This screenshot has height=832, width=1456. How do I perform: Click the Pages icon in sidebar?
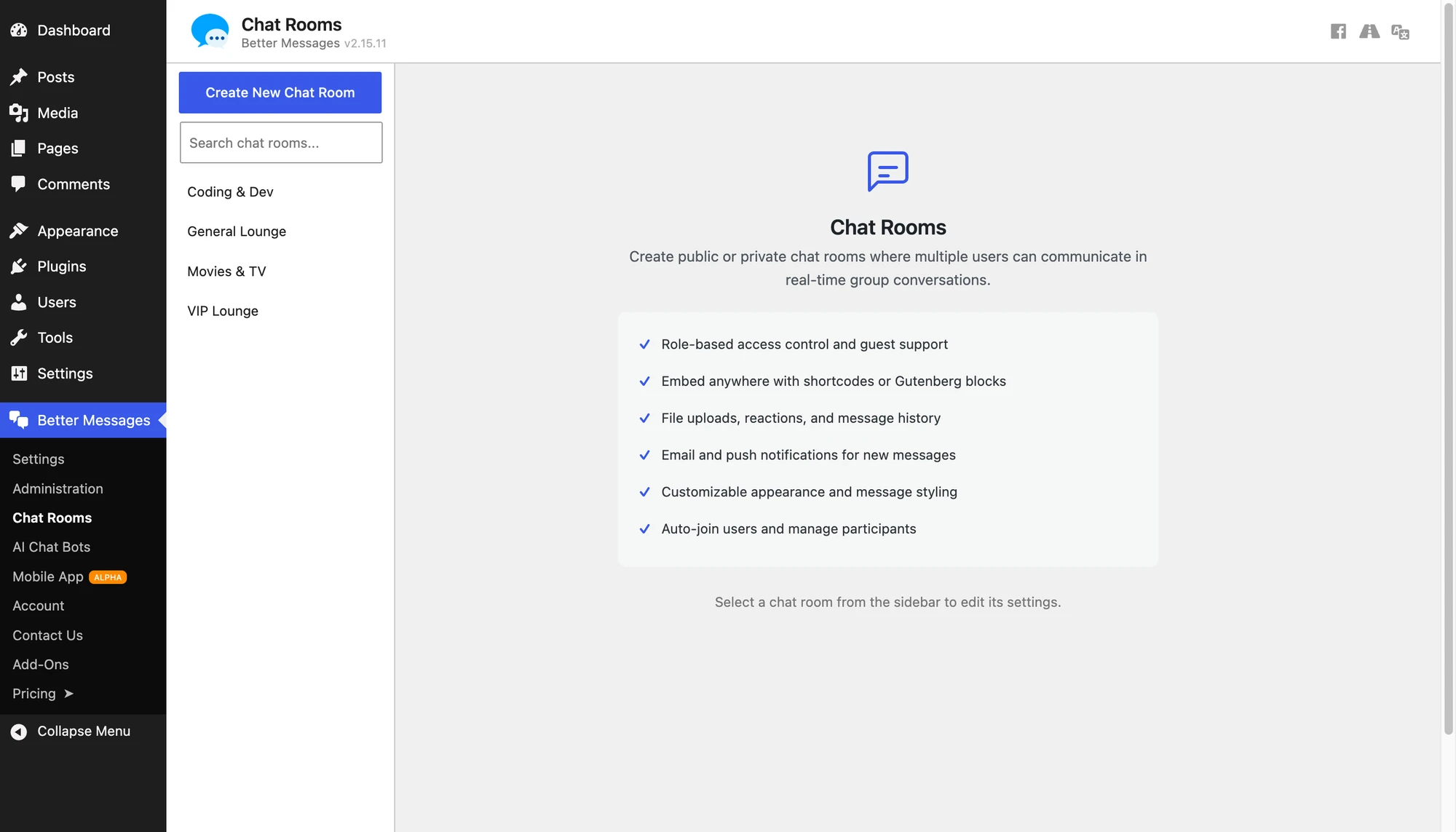(19, 148)
